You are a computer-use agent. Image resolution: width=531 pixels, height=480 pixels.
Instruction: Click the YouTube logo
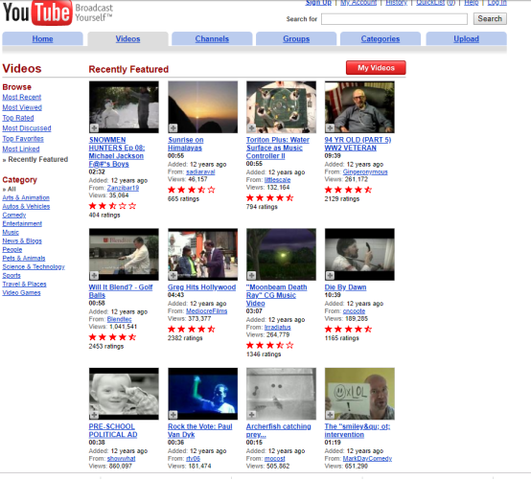click(37, 13)
